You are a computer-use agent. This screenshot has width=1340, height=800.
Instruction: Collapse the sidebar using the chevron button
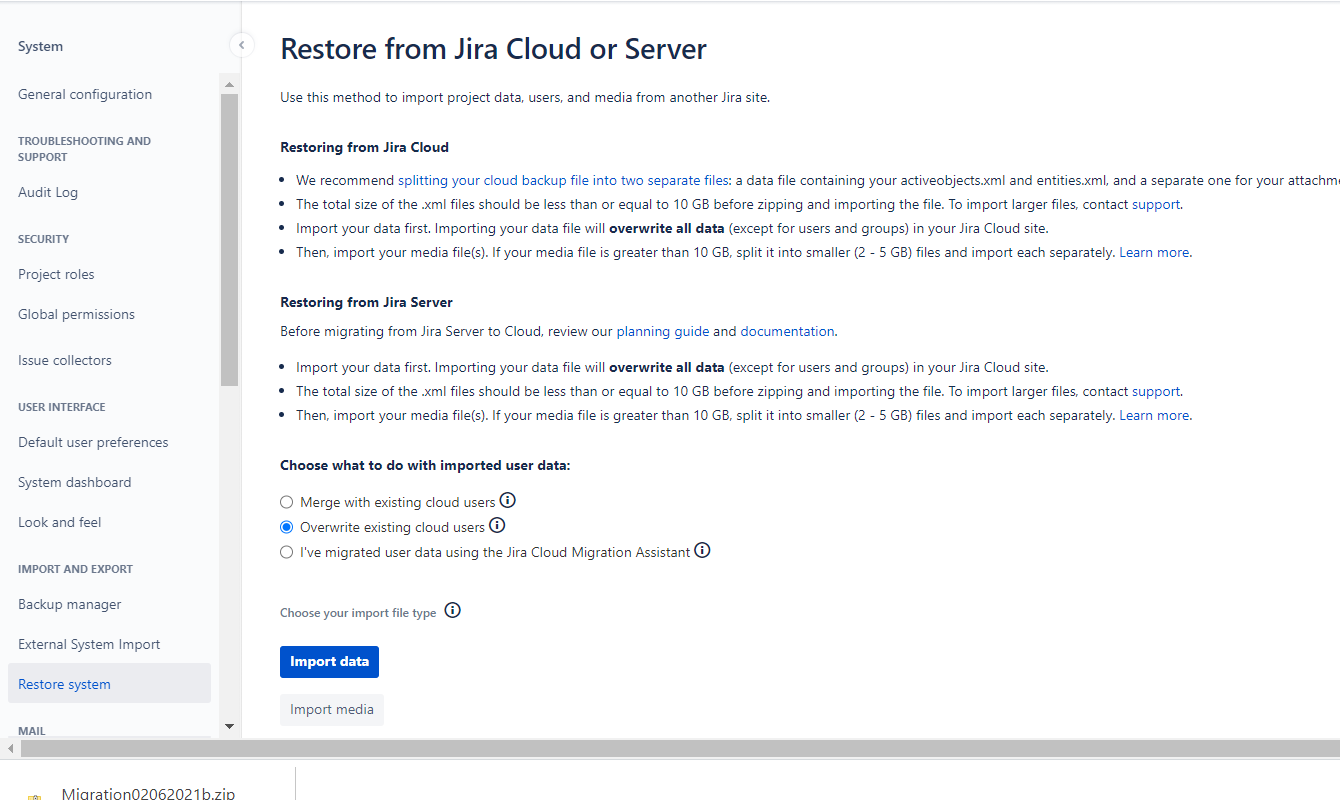click(241, 45)
